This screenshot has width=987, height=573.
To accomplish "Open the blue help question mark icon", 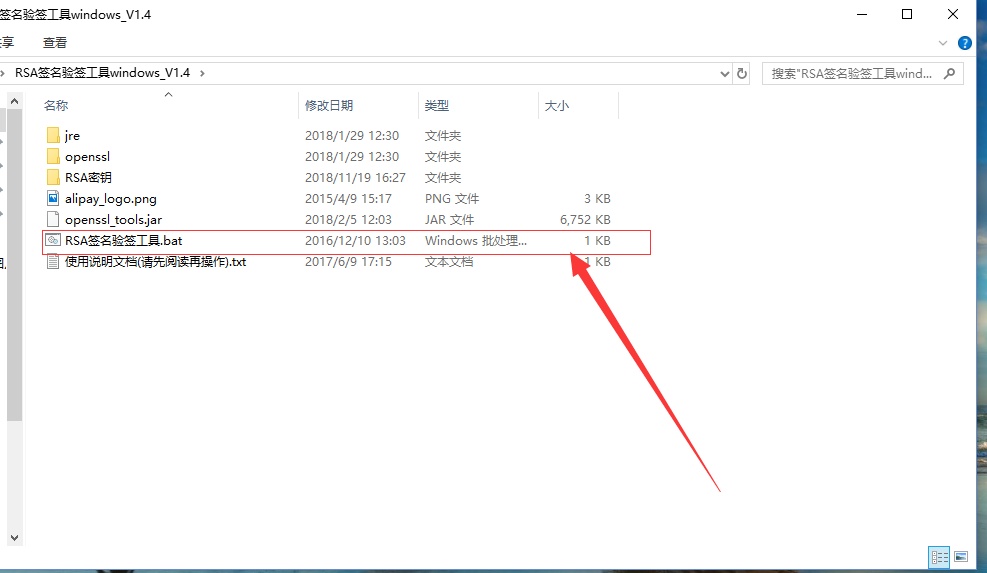I will pyautogui.click(x=965, y=43).
